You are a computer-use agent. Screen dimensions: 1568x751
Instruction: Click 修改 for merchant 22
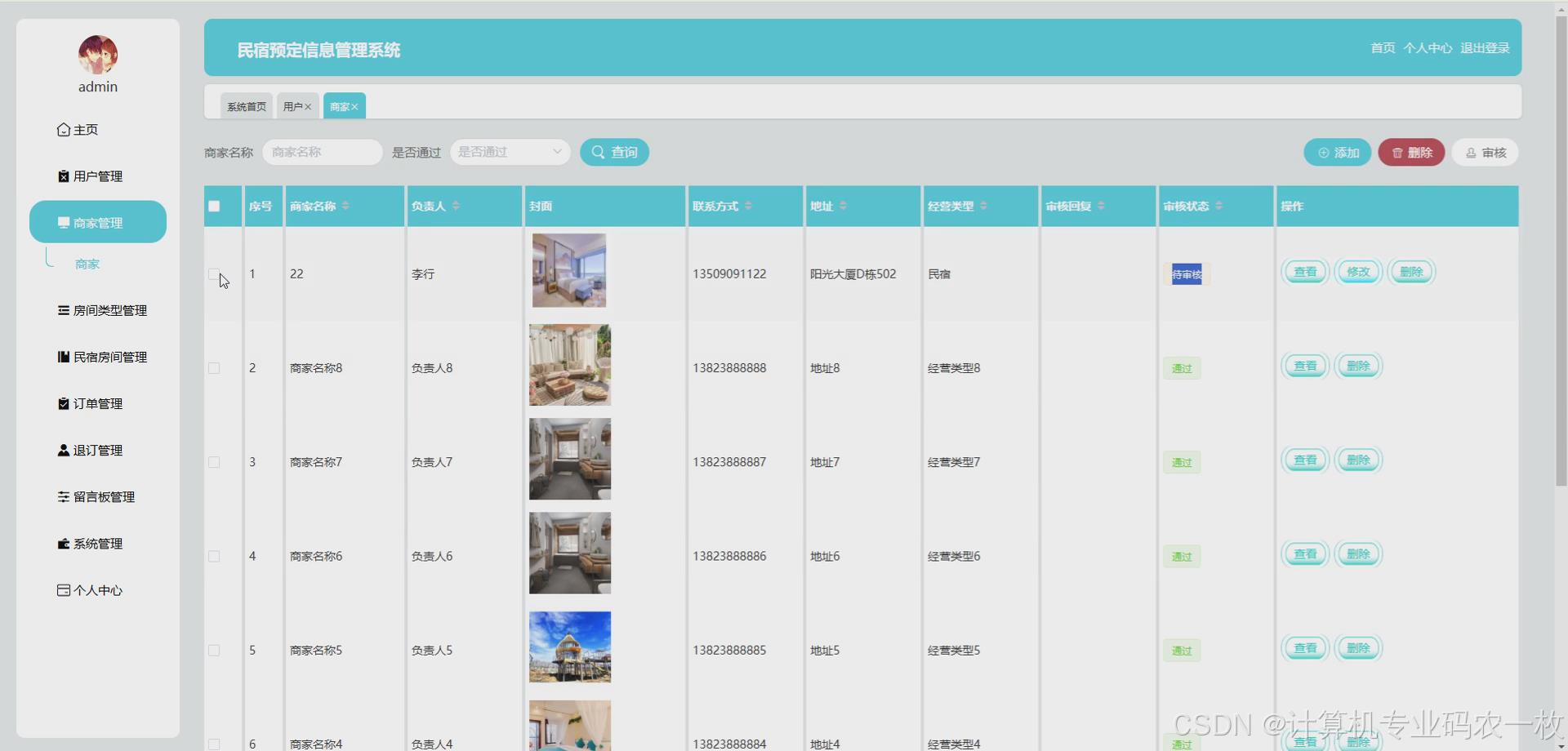[1358, 272]
